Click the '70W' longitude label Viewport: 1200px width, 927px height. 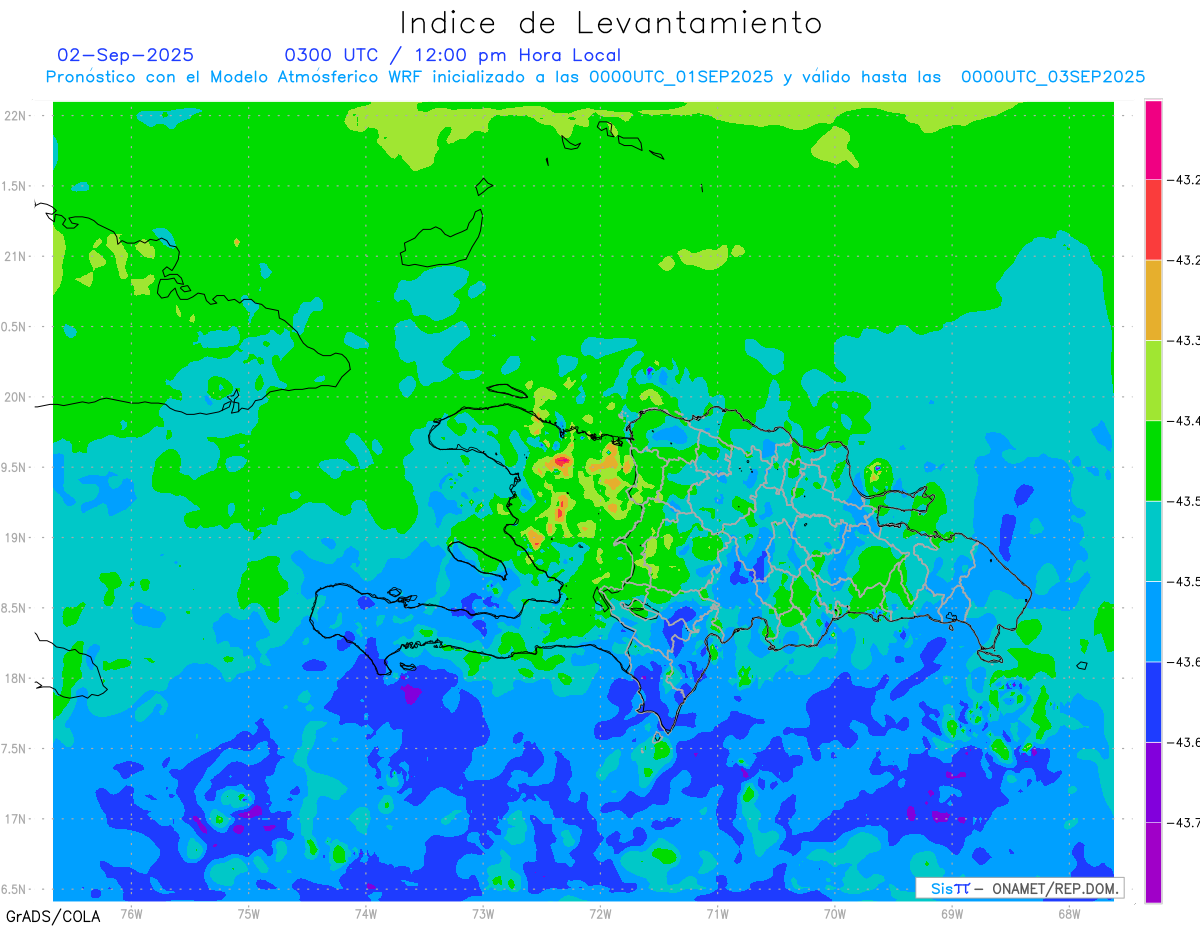[835, 912]
